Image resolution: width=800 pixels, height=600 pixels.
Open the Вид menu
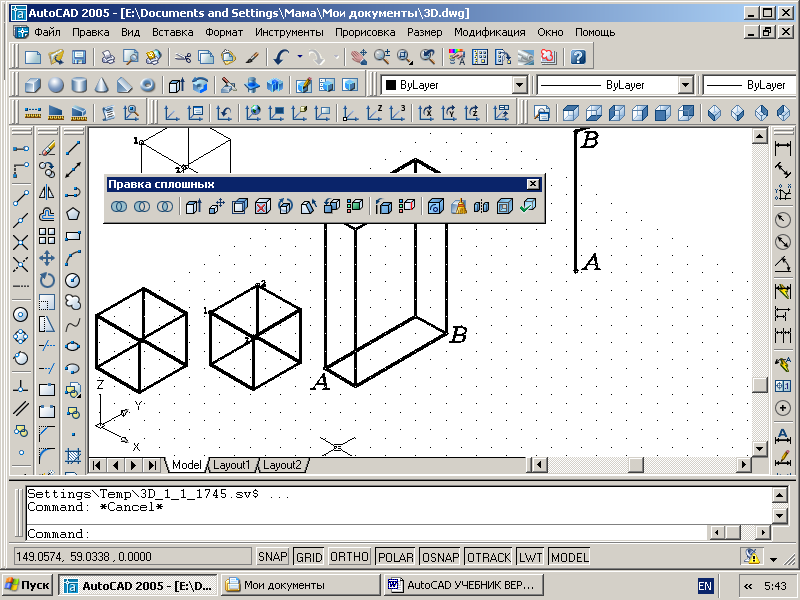point(130,32)
